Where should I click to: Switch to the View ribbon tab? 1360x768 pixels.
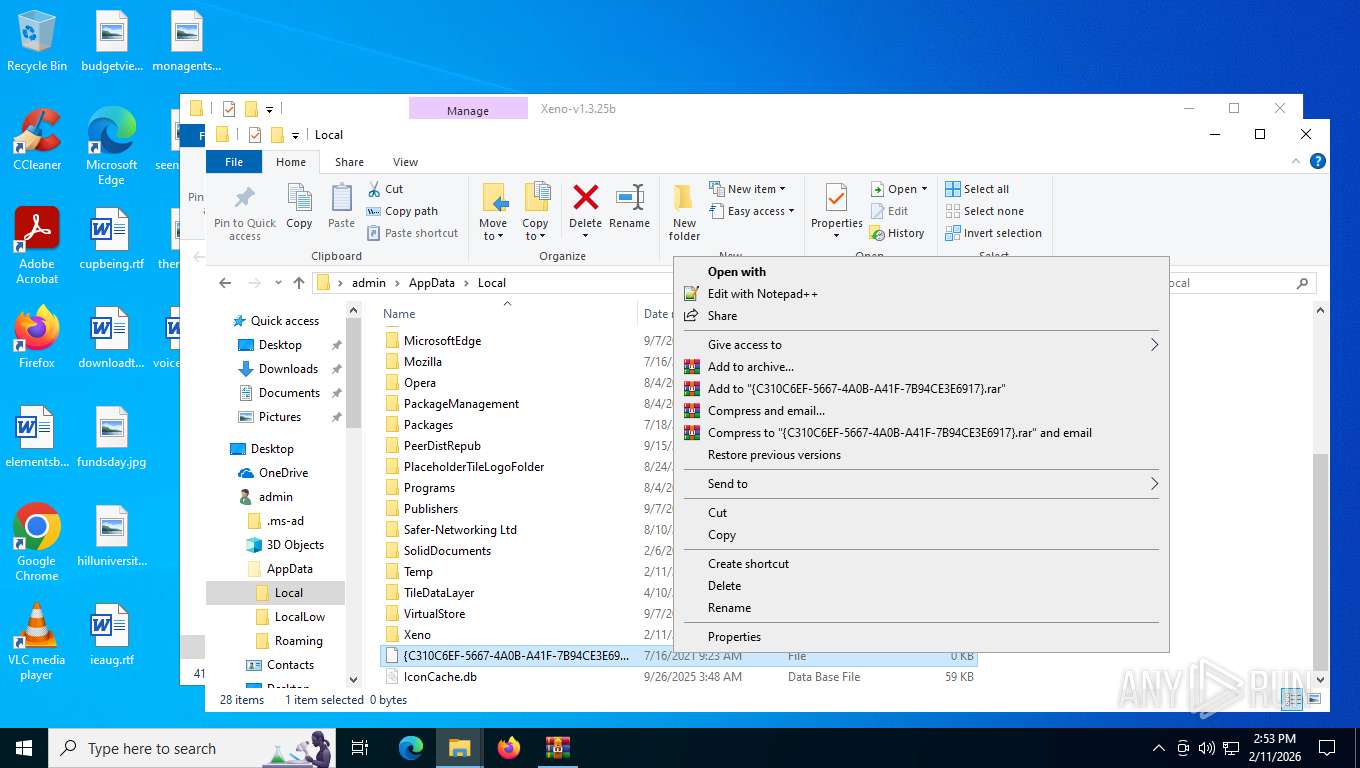(405, 162)
